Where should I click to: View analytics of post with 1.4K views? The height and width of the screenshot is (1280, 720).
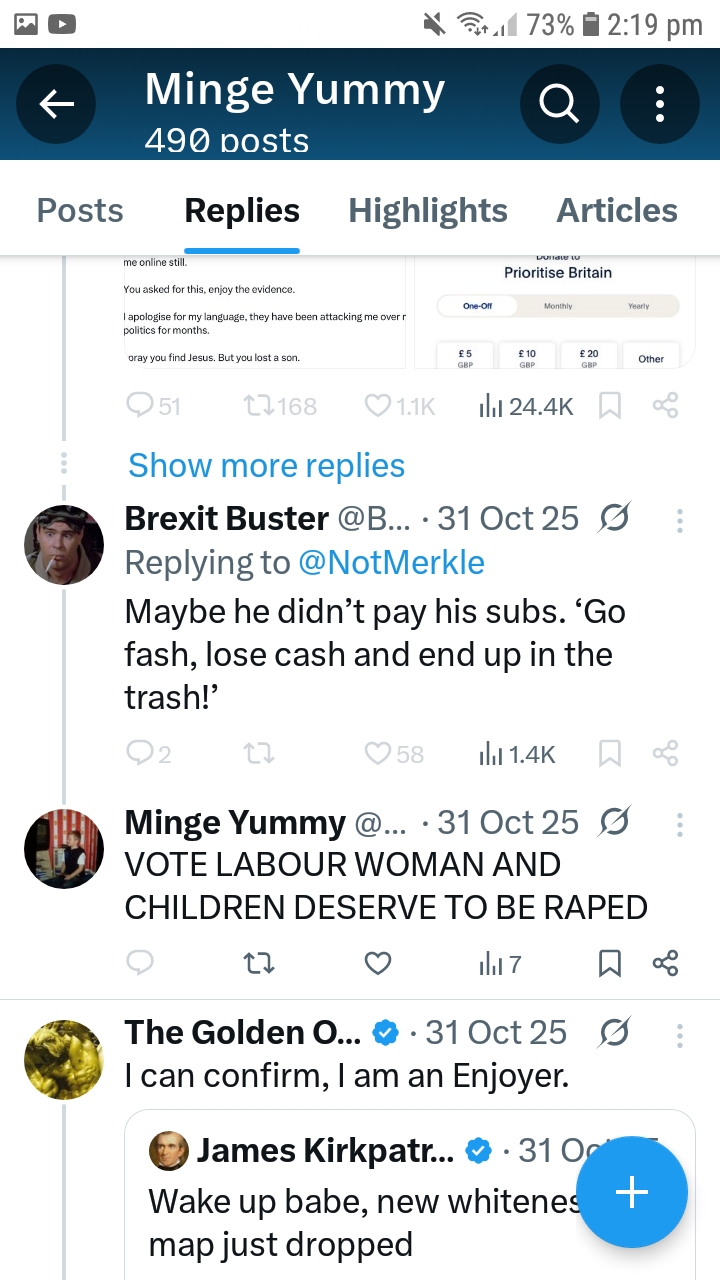(x=516, y=754)
